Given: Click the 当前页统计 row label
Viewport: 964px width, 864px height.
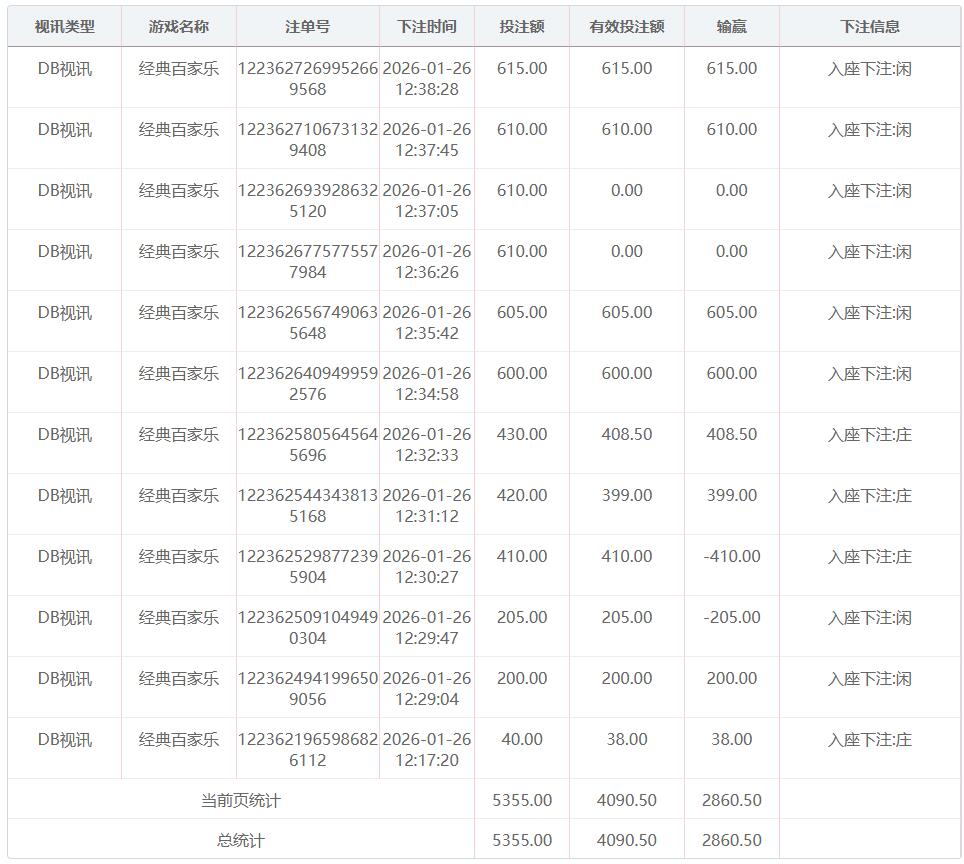Looking at the screenshot, I should tap(240, 801).
